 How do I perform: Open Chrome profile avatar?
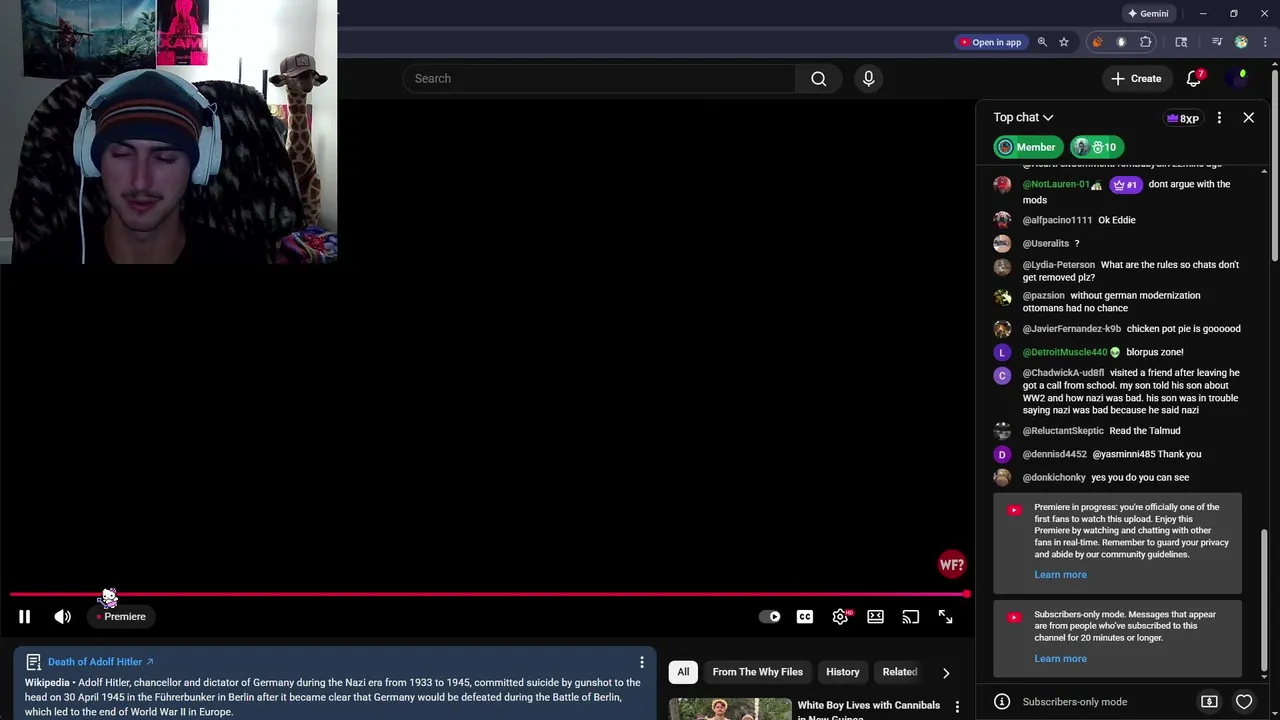click(x=1241, y=42)
